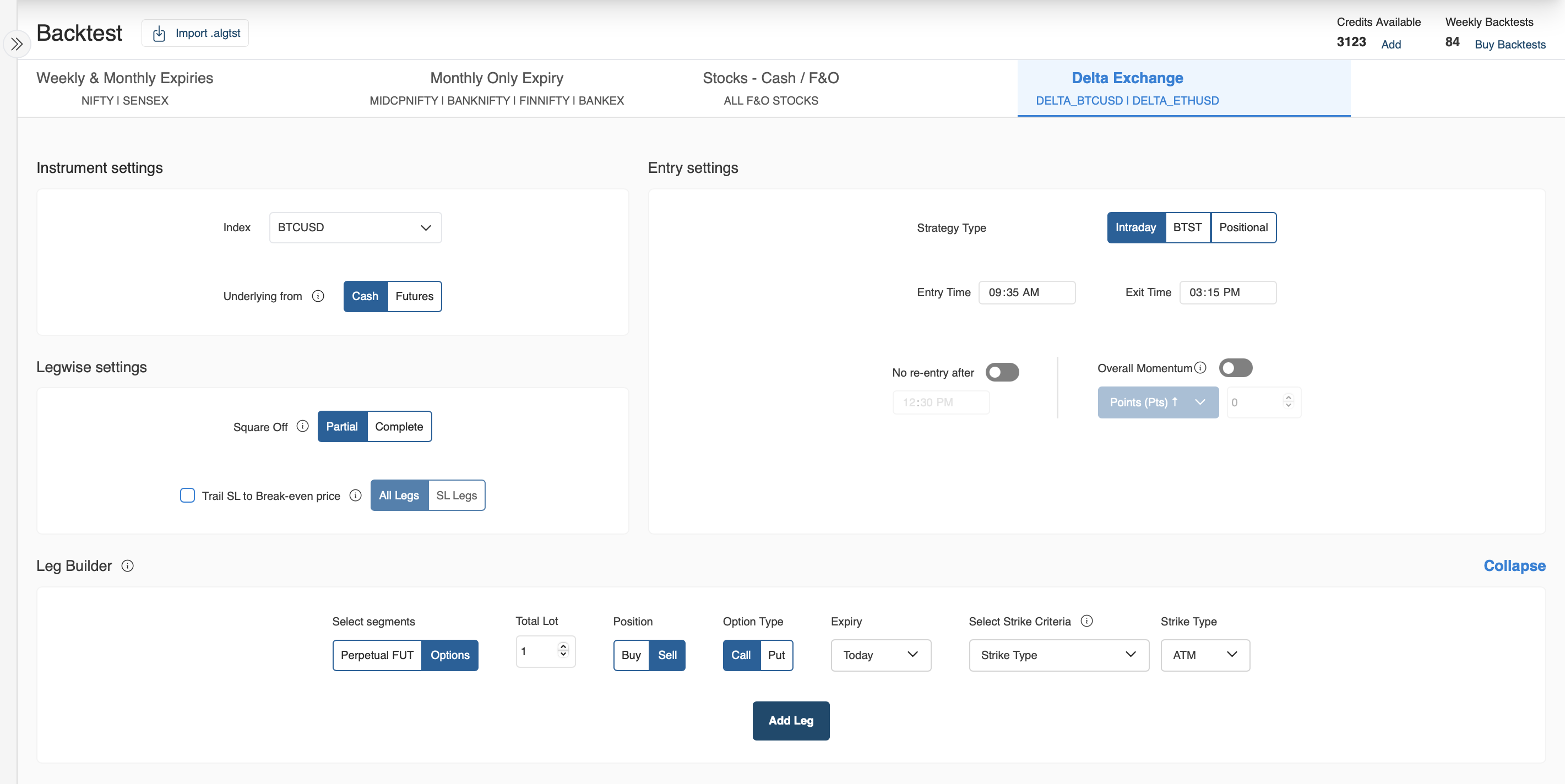Enable the No re-entry after toggle

coord(1002,372)
